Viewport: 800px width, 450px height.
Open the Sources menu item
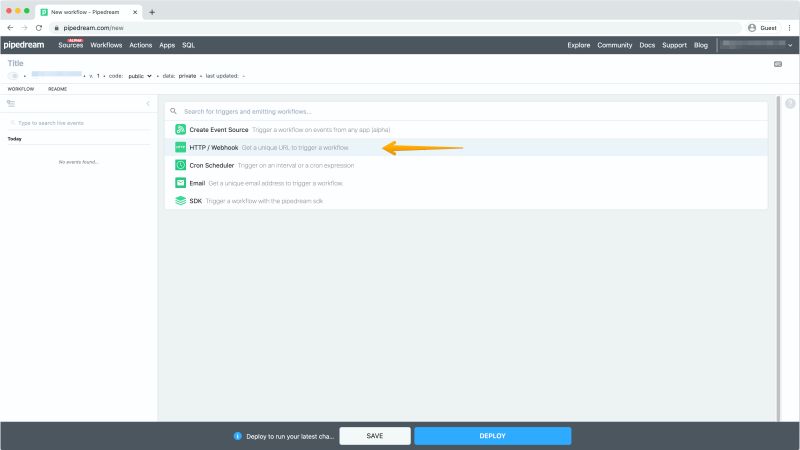point(70,45)
